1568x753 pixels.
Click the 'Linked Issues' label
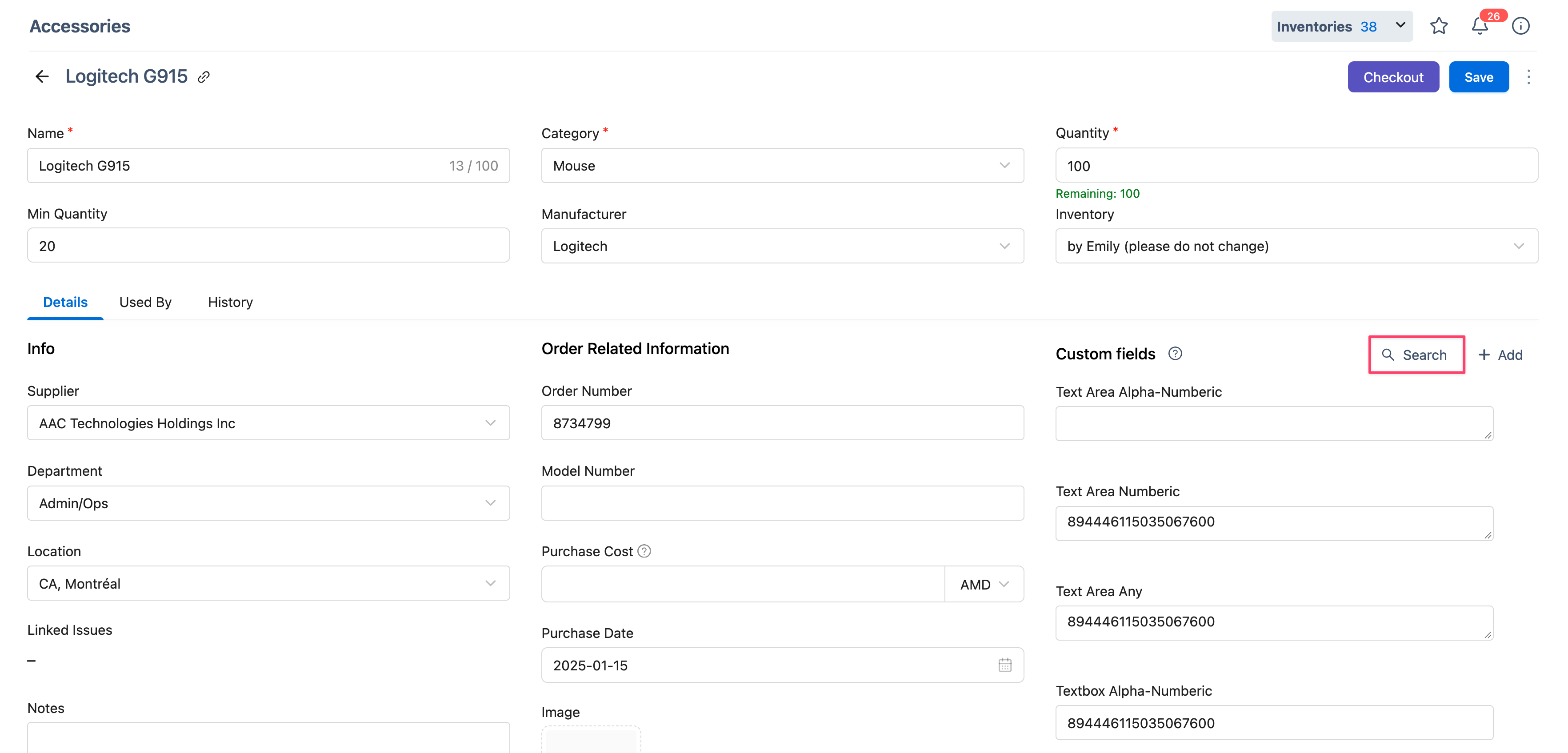(69, 629)
